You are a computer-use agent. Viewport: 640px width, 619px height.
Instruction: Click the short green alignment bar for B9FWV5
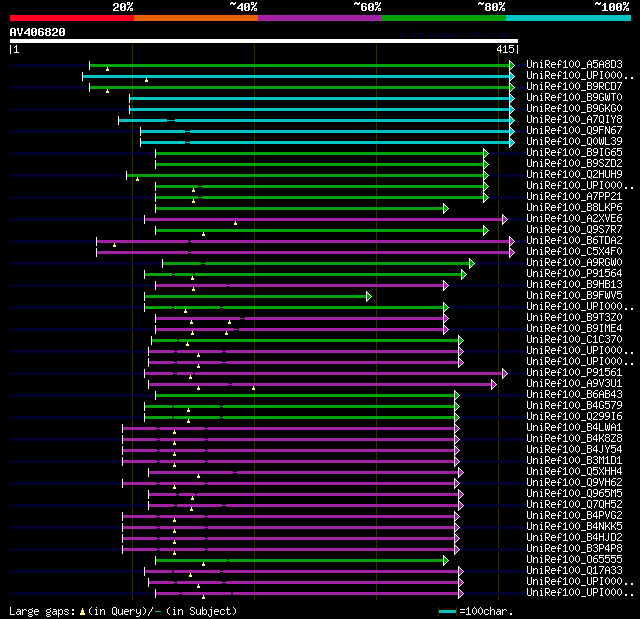tap(256, 296)
